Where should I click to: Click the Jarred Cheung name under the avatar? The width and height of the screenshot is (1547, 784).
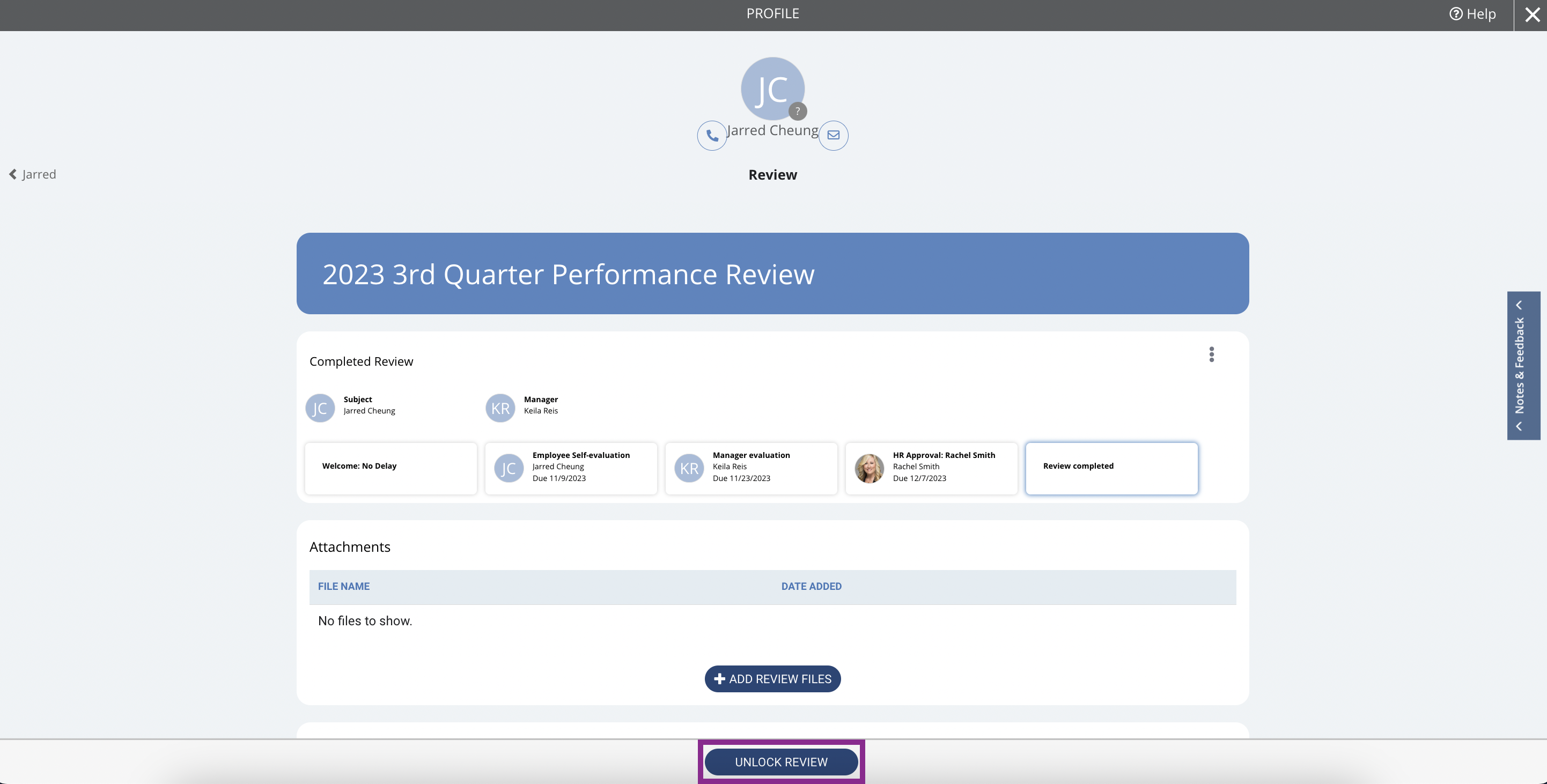[772, 130]
